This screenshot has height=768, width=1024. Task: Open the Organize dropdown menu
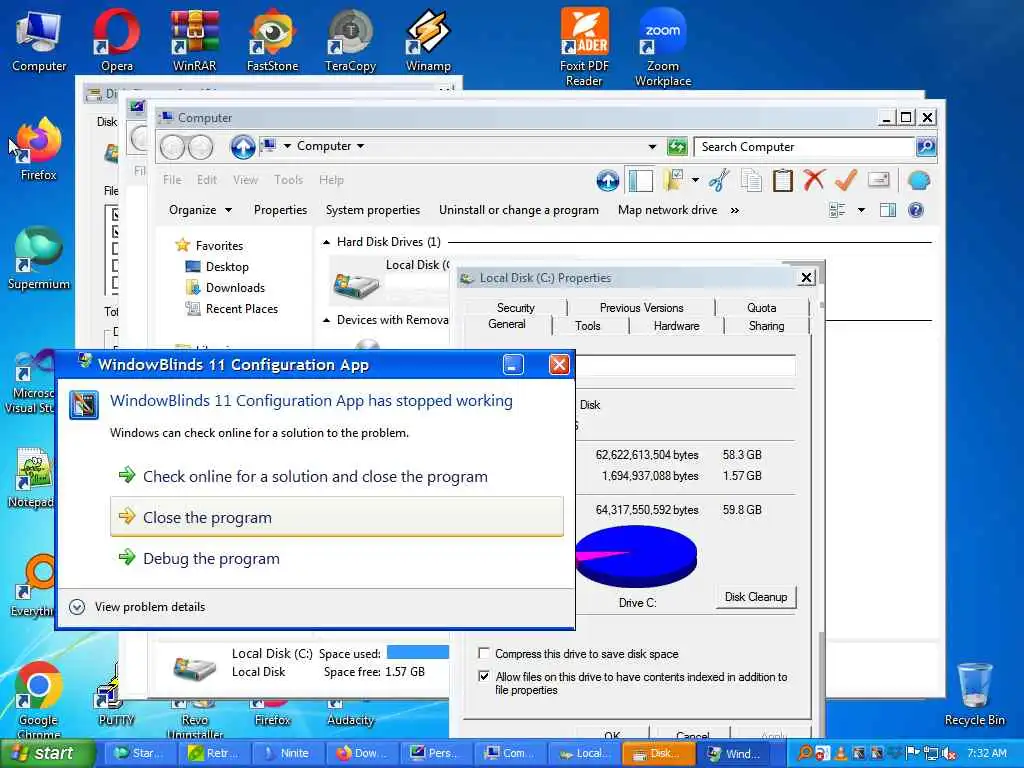[200, 210]
